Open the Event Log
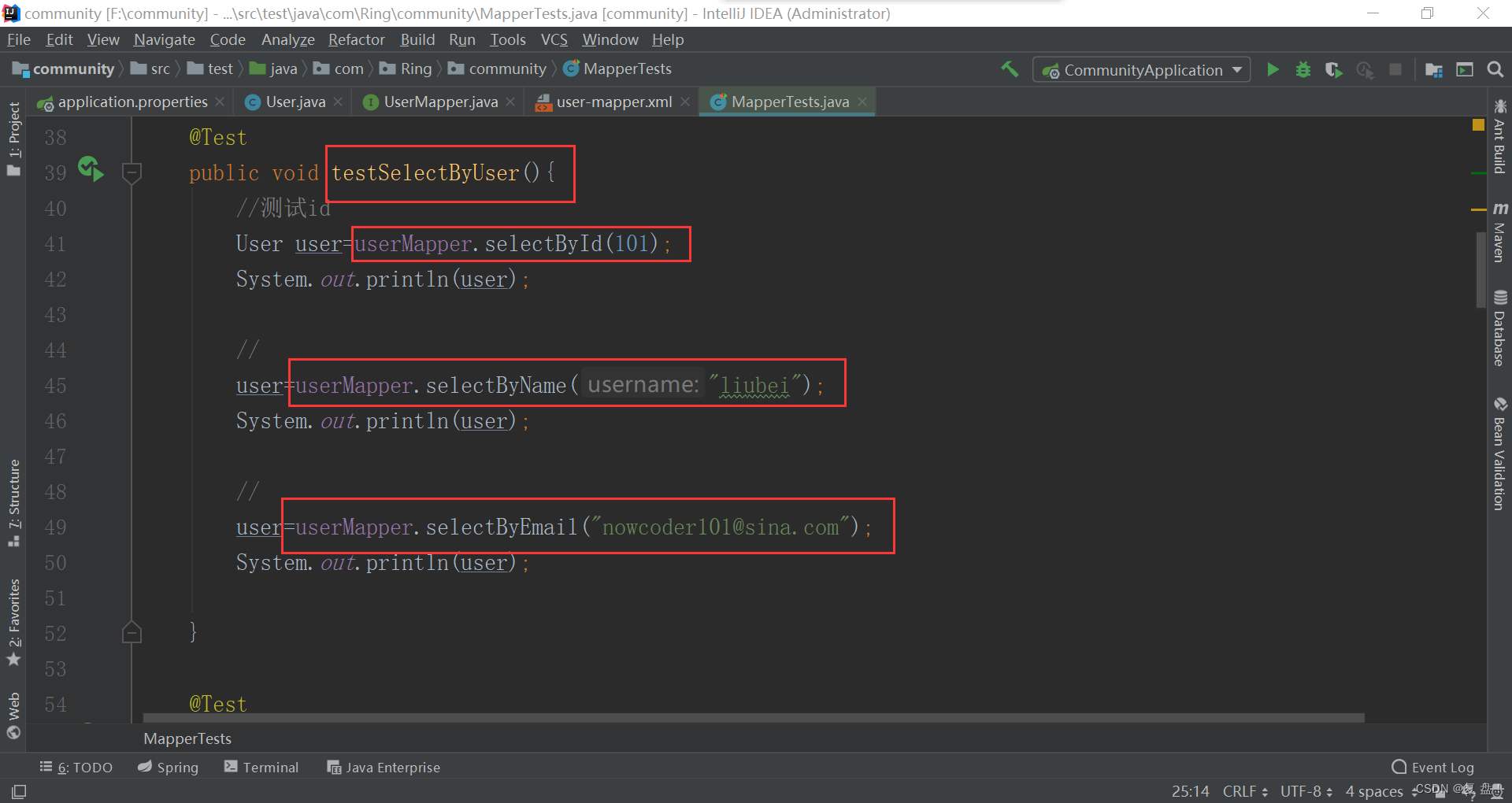The height and width of the screenshot is (803, 1512). click(1432, 767)
